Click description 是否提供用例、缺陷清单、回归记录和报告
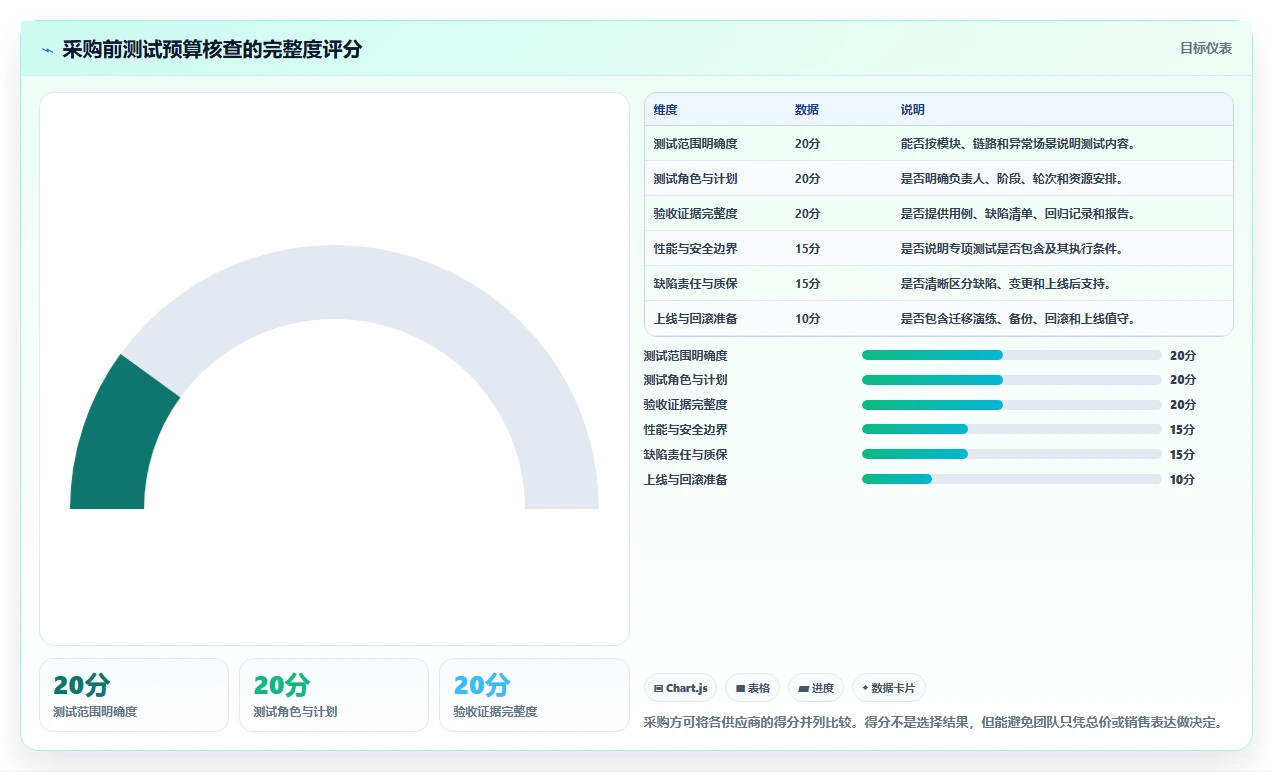This screenshot has height=772, width=1273. click(1018, 214)
